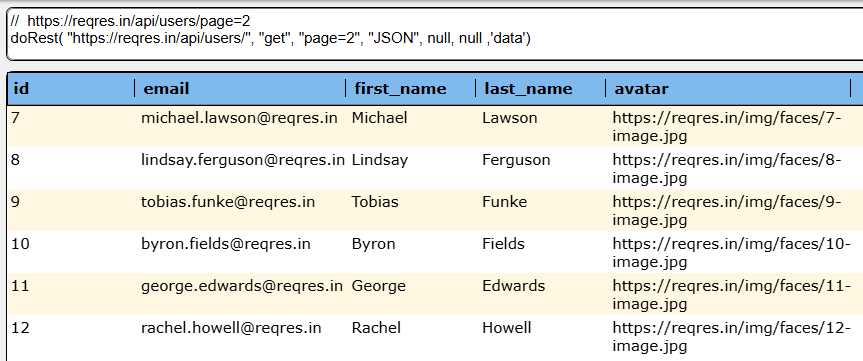
Task: Select rachel.howell@reqres.in email cell
Action: [x=231, y=328]
